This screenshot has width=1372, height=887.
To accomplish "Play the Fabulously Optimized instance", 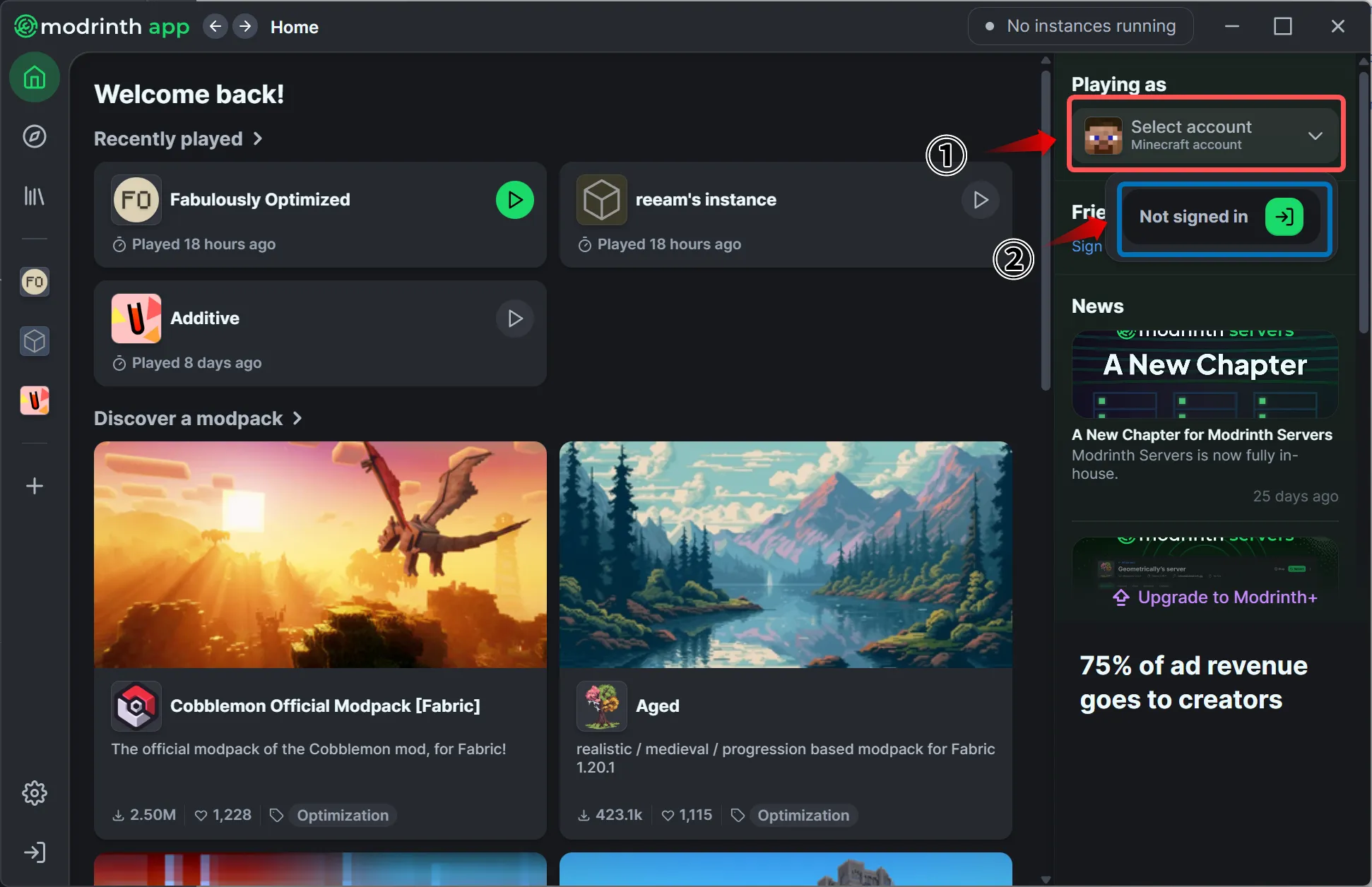I will [514, 200].
